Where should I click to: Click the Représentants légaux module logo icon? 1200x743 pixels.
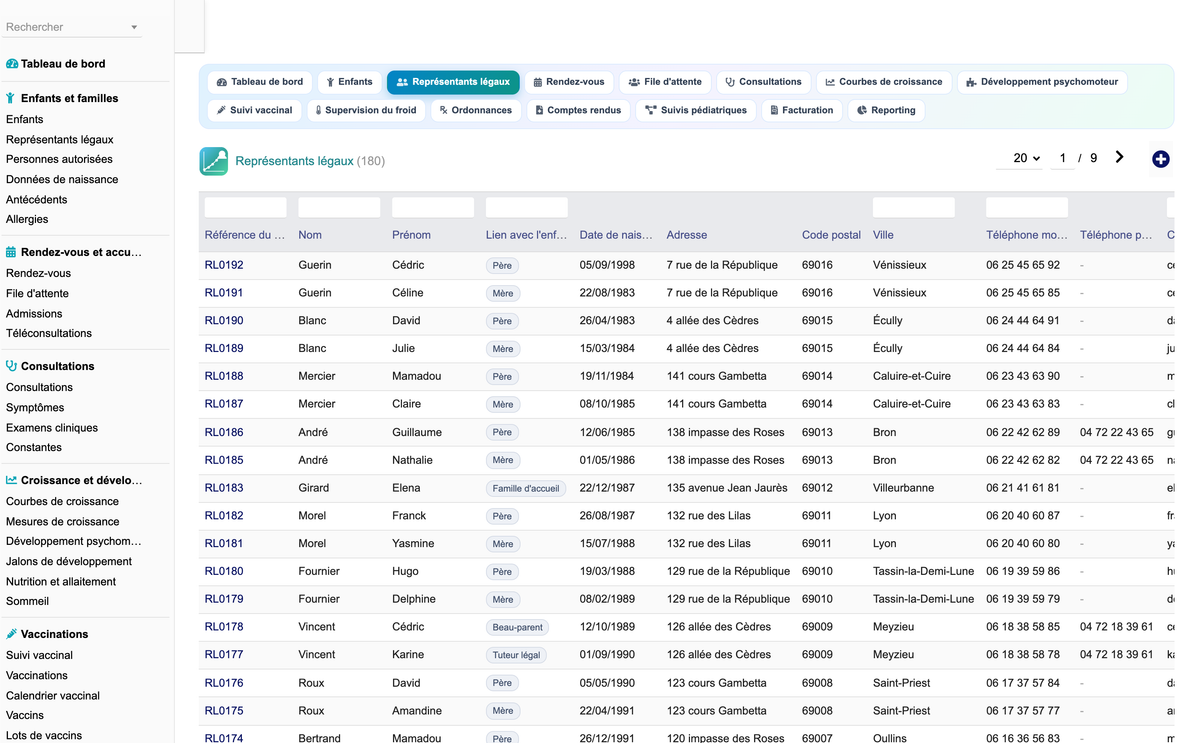click(214, 161)
